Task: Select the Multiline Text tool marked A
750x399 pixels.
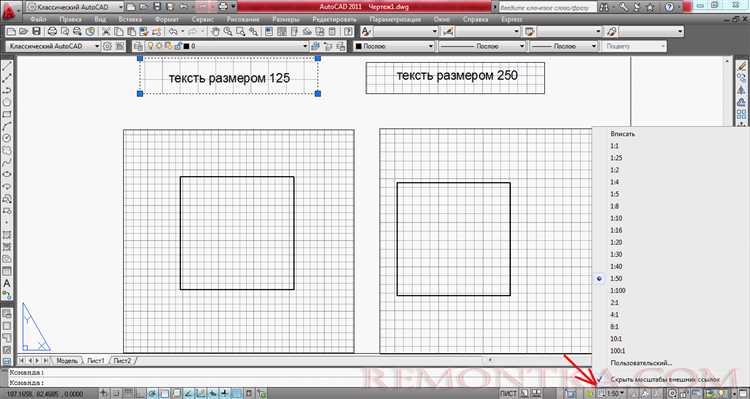Action: click(7, 284)
